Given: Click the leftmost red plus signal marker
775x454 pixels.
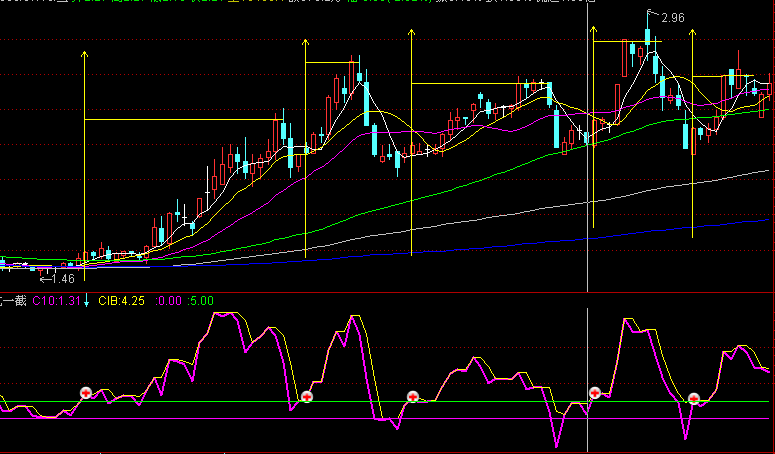Looking at the screenshot, I should pos(85,393).
